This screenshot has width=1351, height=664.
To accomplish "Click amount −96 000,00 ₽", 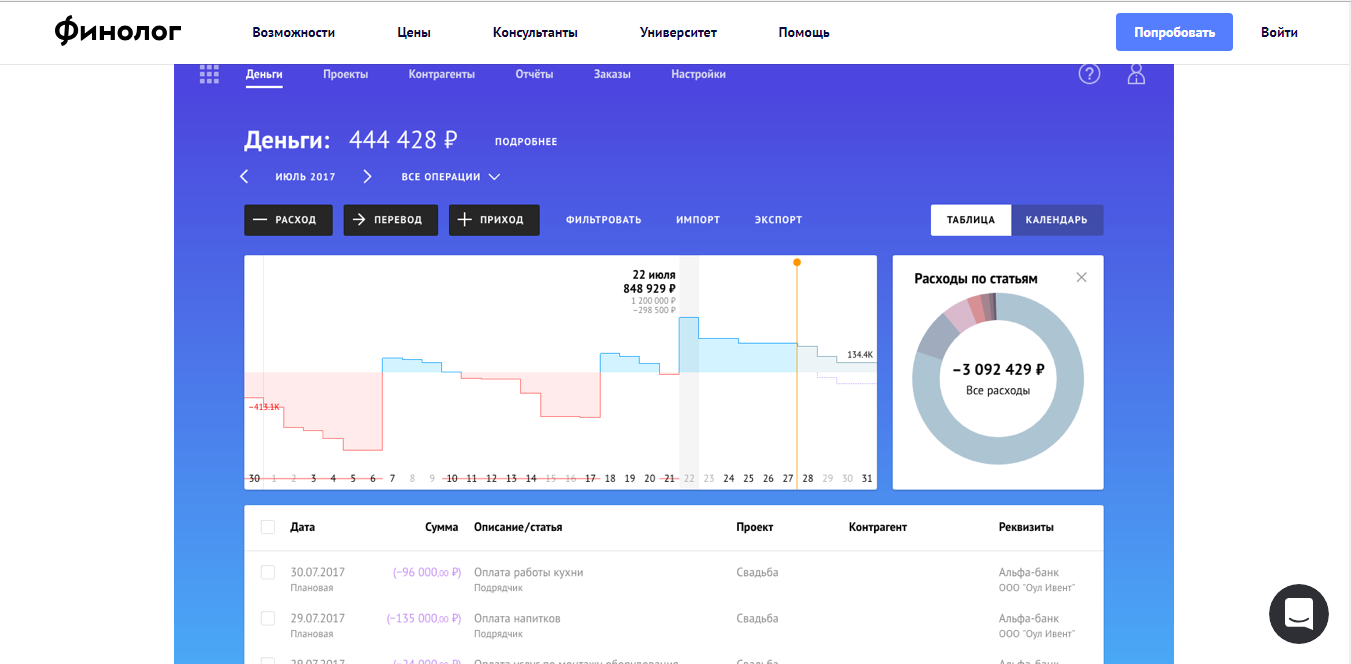I will pos(427,573).
